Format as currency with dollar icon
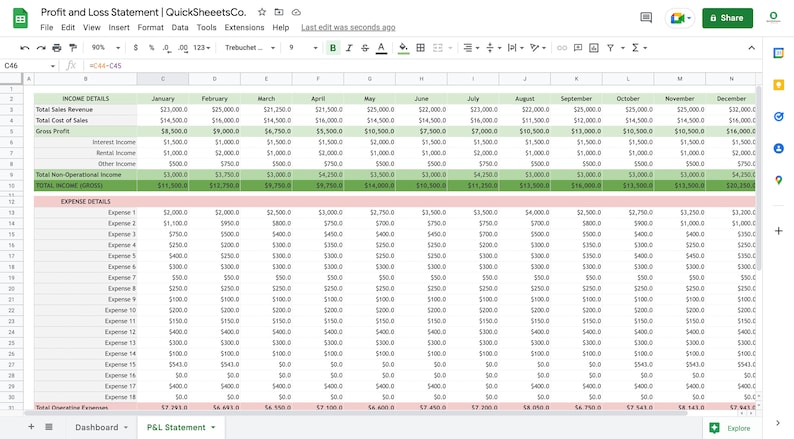The height and width of the screenshot is (439, 794). click(x=135, y=48)
